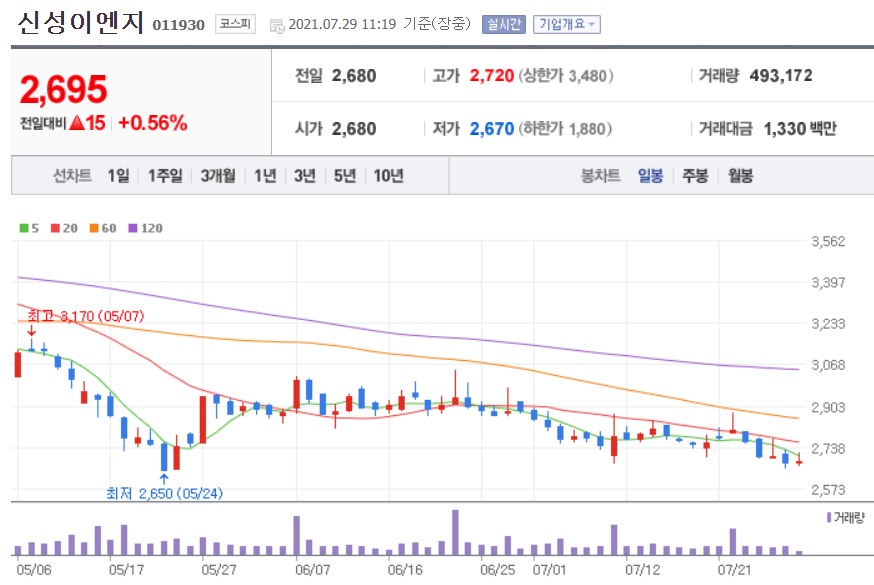
Task: Click the calendar clock icon beside the date
Action: pyautogui.click(x=276, y=26)
